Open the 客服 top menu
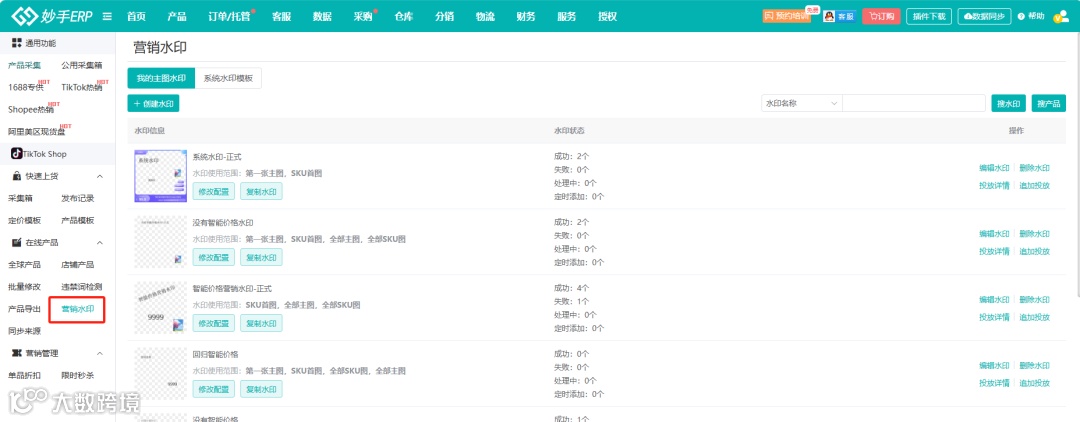The width and height of the screenshot is (1080, 422). (281, 17)
